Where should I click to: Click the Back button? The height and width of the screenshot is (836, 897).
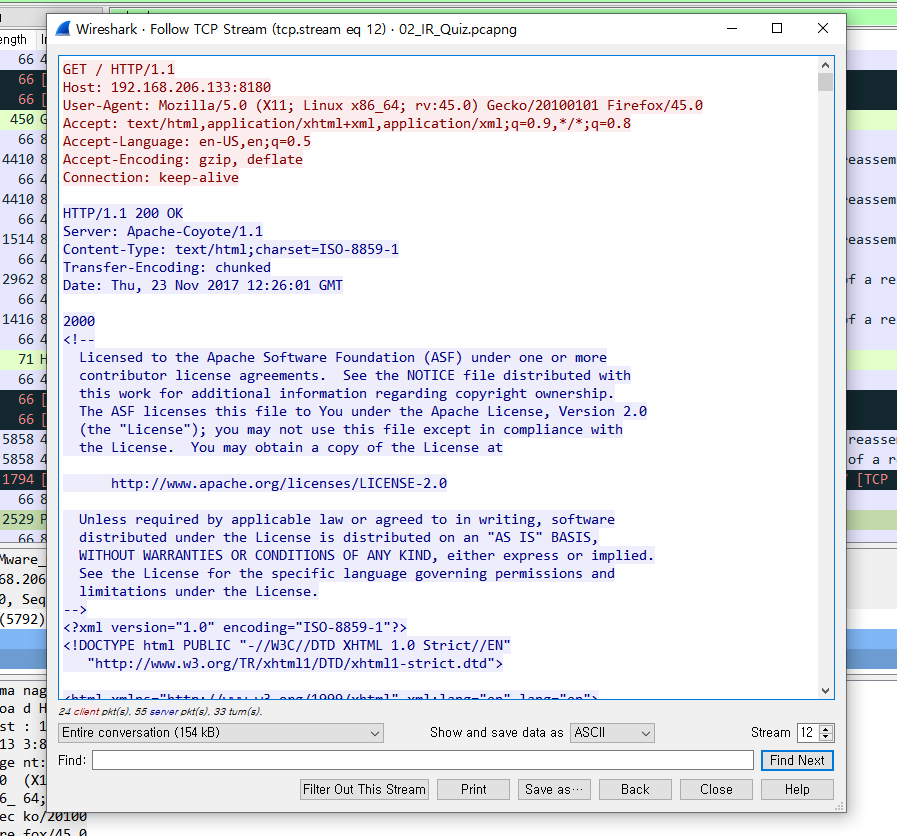click(635, 790)
